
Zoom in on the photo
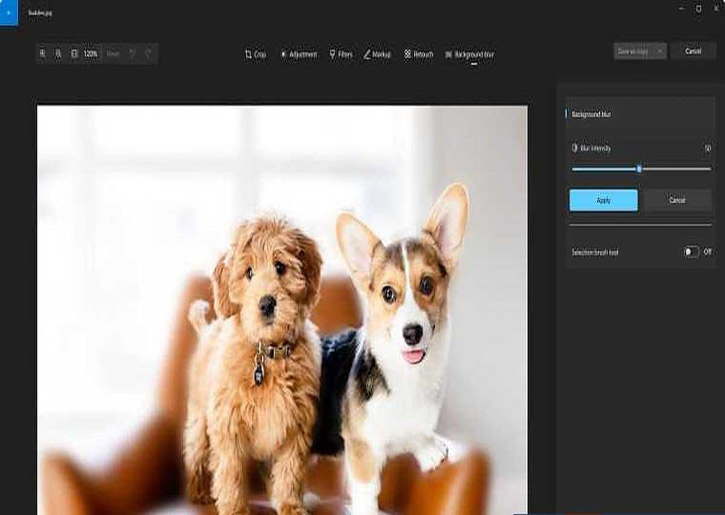(42, 53)
